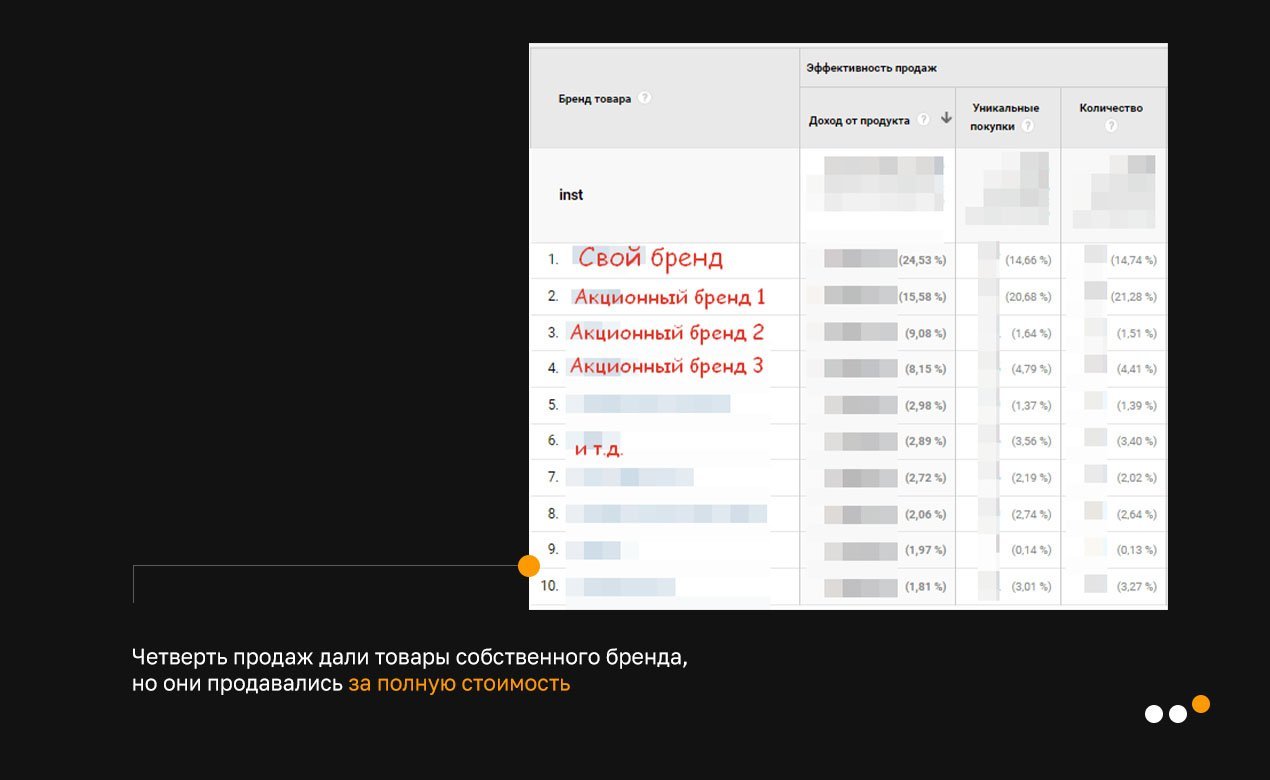This screenshot has width=1270, height=780.
Task: Open help icon under Количество header
Action: [1111, 125]
